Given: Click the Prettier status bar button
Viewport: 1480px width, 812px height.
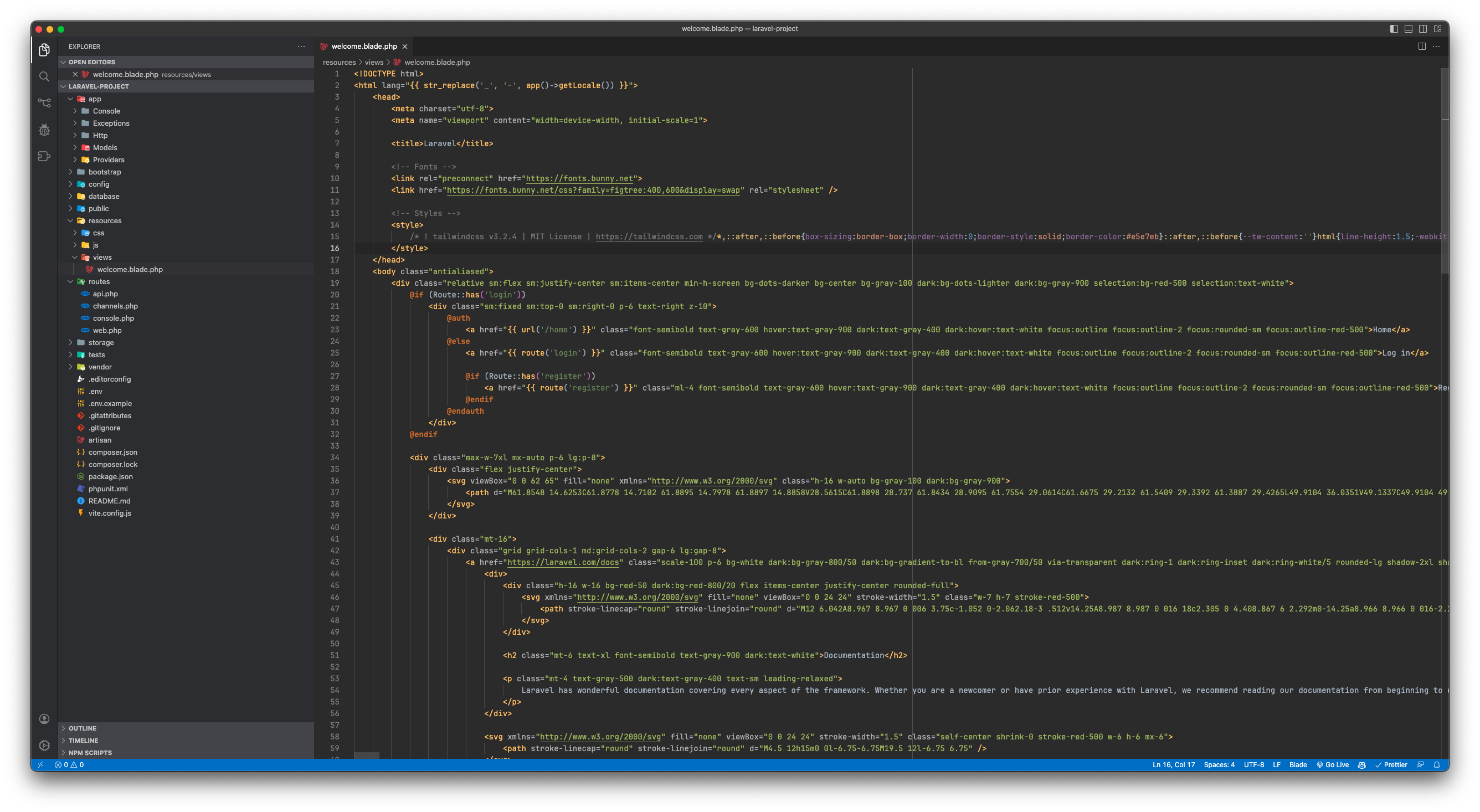Looking at the screenshot, I should click(x=1391, y=765).
